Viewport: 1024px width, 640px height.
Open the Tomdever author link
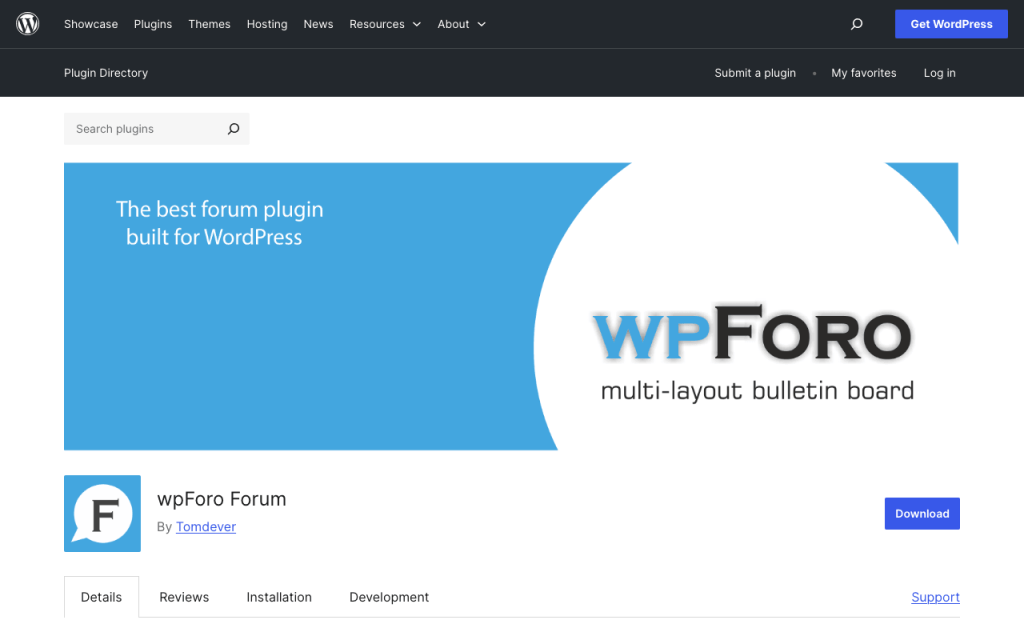[206, 526]
